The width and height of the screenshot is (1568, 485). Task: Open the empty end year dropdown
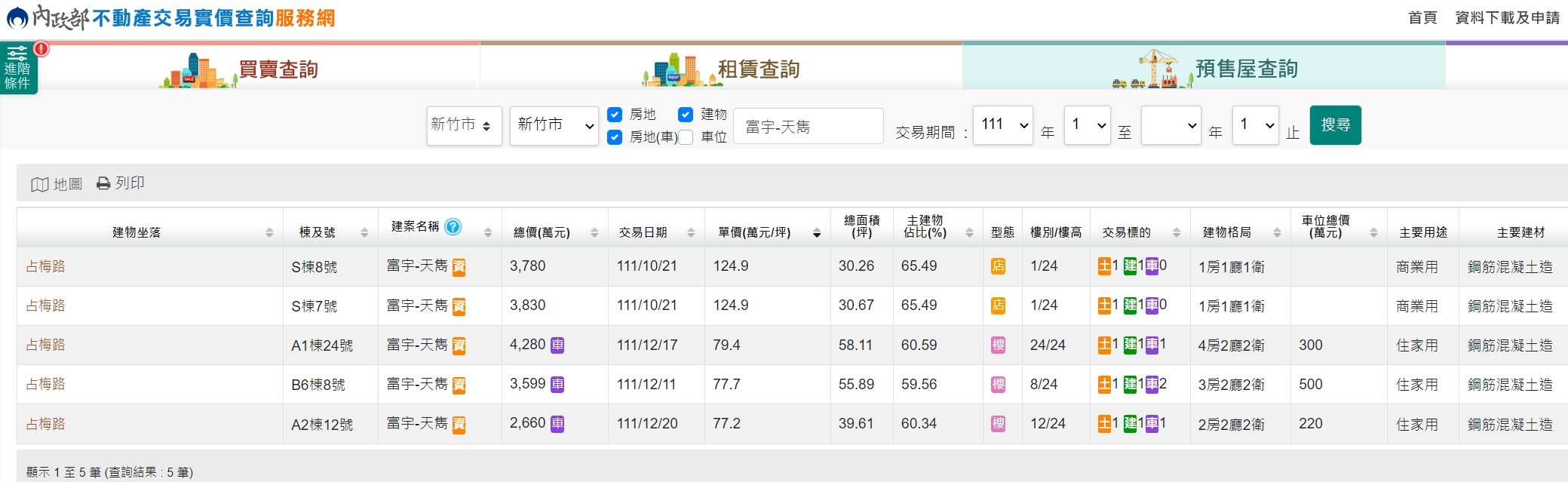pyautogui.click(x=1171, y=125)
